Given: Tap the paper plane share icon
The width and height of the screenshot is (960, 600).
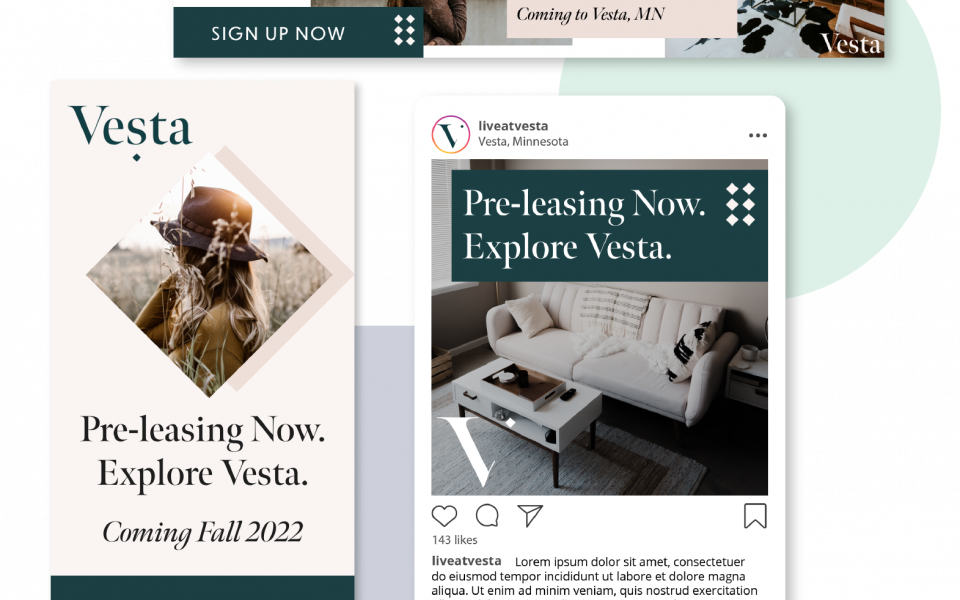Looking at the screenshot, I should (530, 516).
